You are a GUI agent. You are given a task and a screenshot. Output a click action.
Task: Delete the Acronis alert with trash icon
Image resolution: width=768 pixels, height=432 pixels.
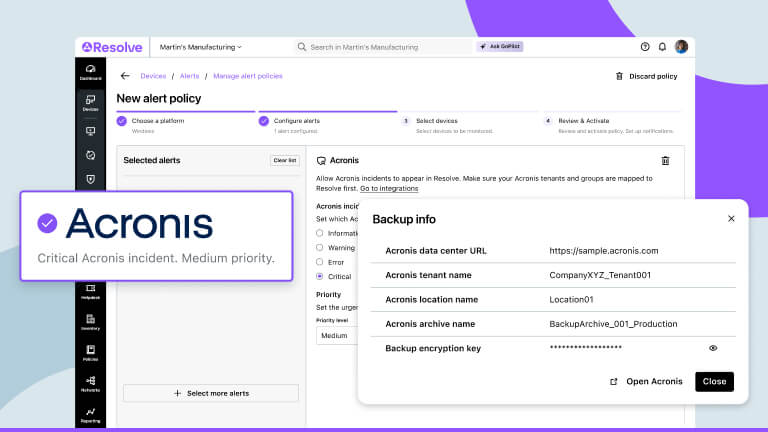coord(665,161)
